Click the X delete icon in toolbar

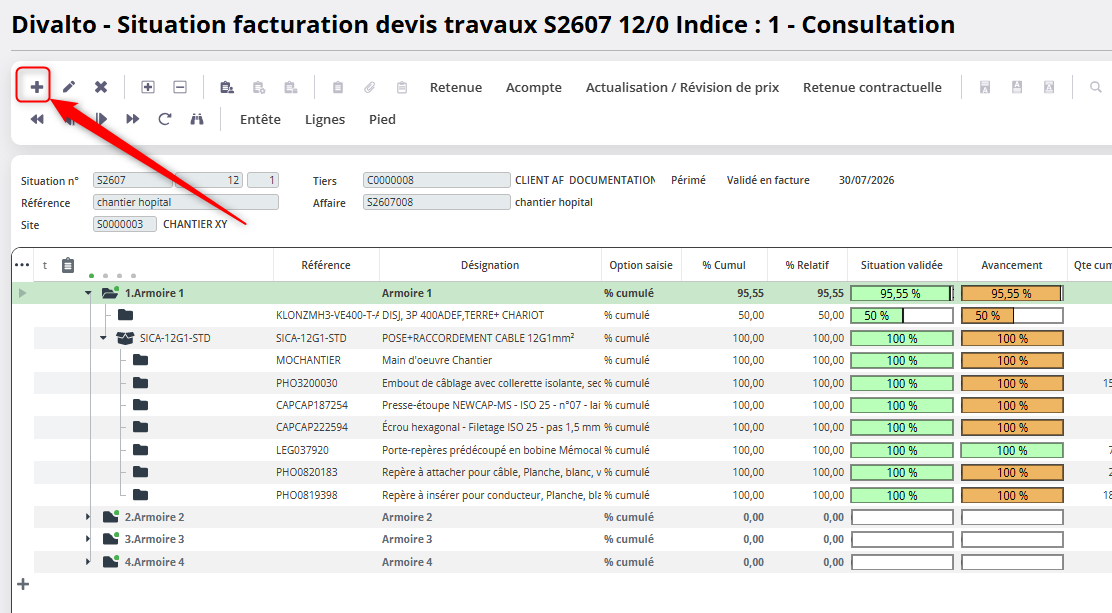click(101, 87)
